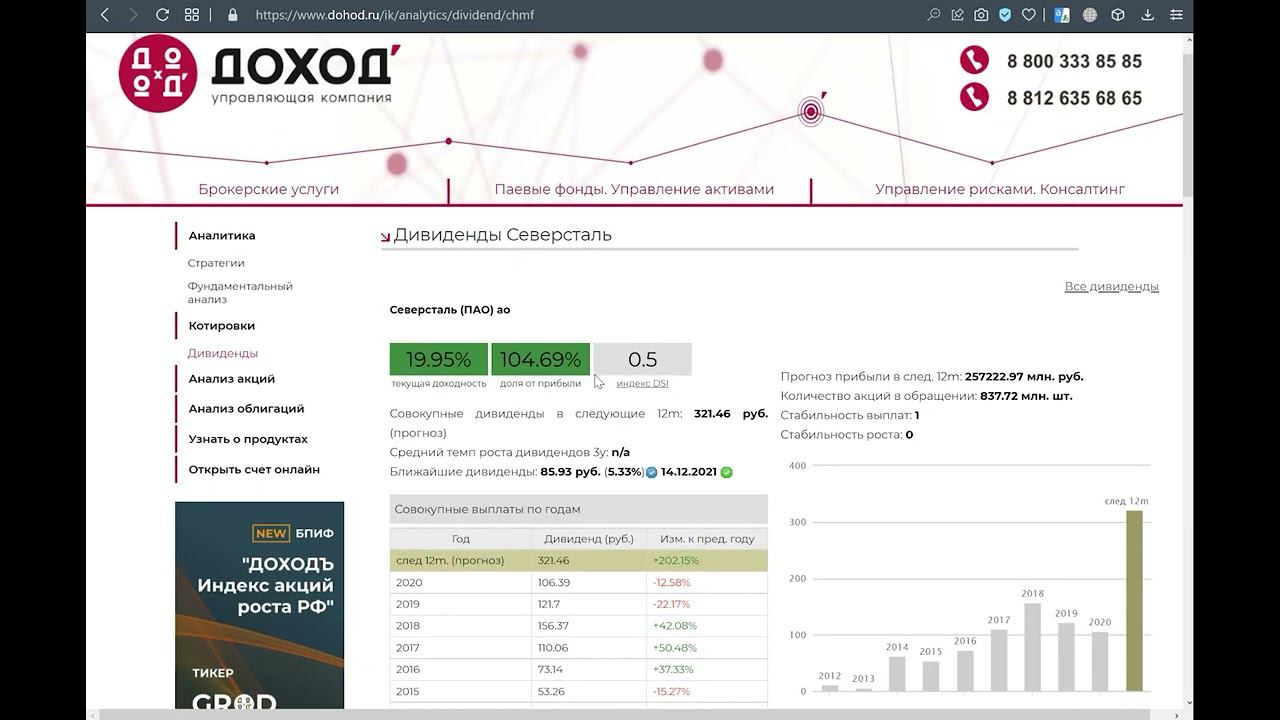
Task: Click the Изм. к пред. году column header
Action: click(x=707, y=538)
